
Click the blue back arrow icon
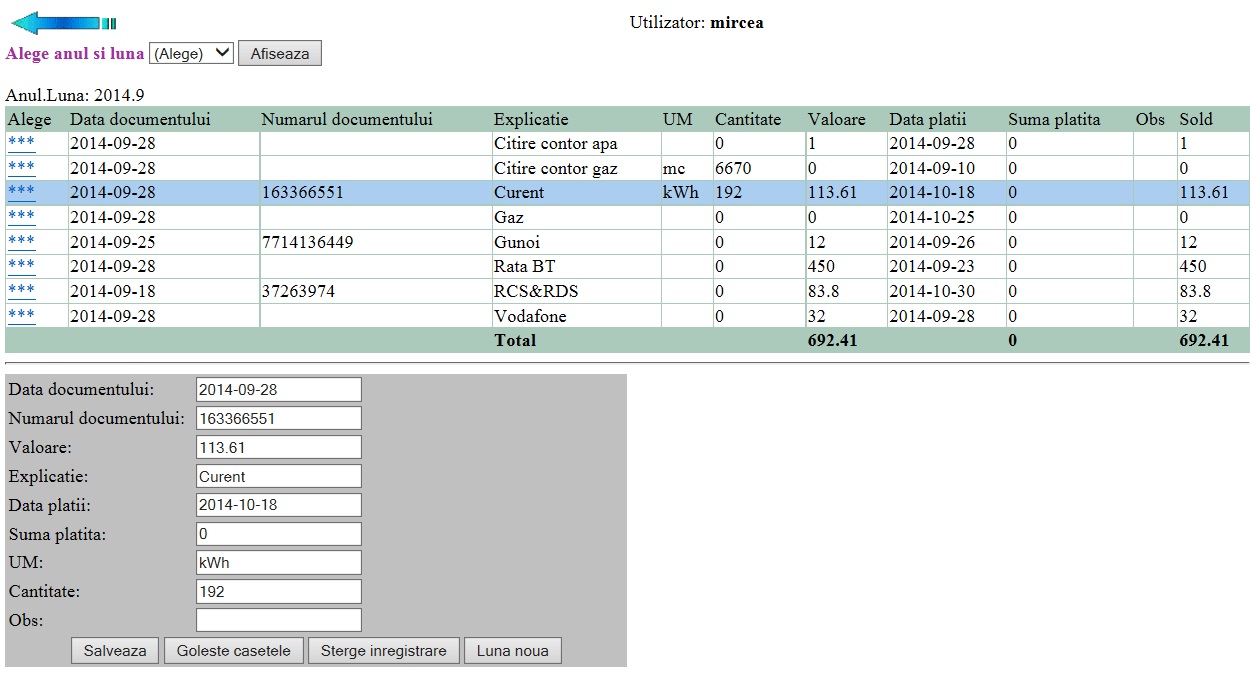coord(62,23)
